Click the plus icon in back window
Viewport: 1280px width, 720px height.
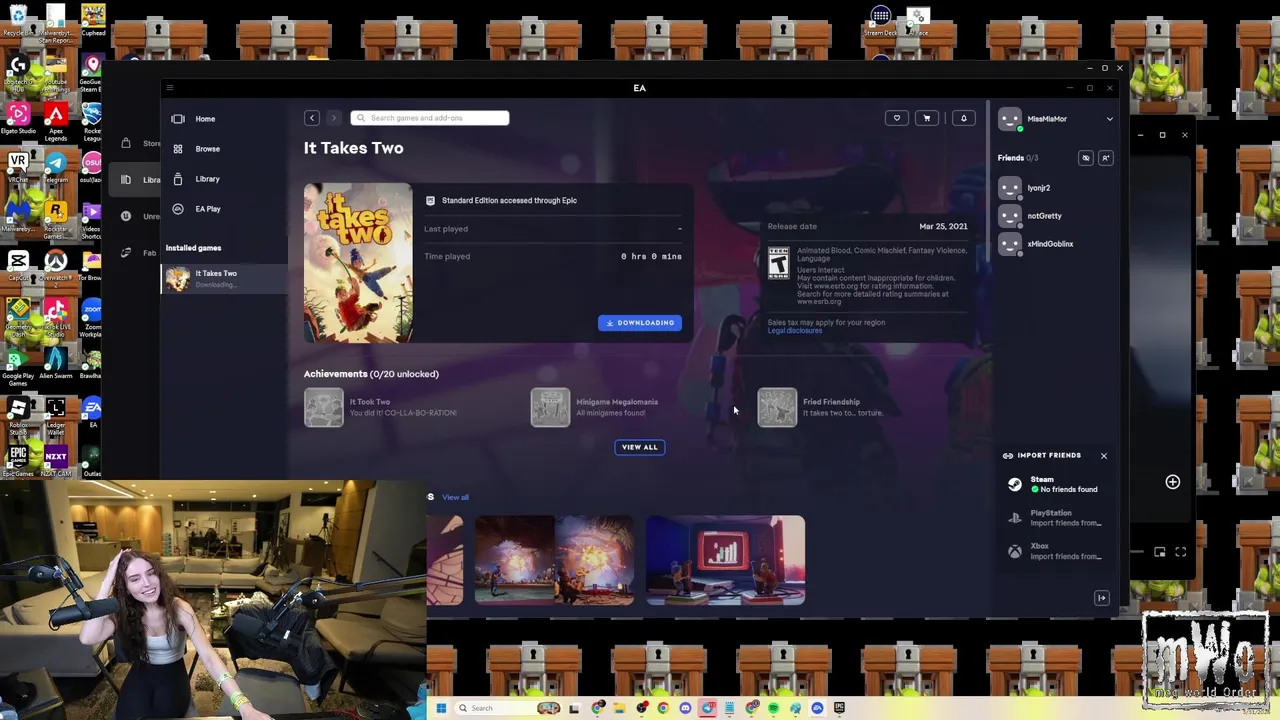point(1172,482)
